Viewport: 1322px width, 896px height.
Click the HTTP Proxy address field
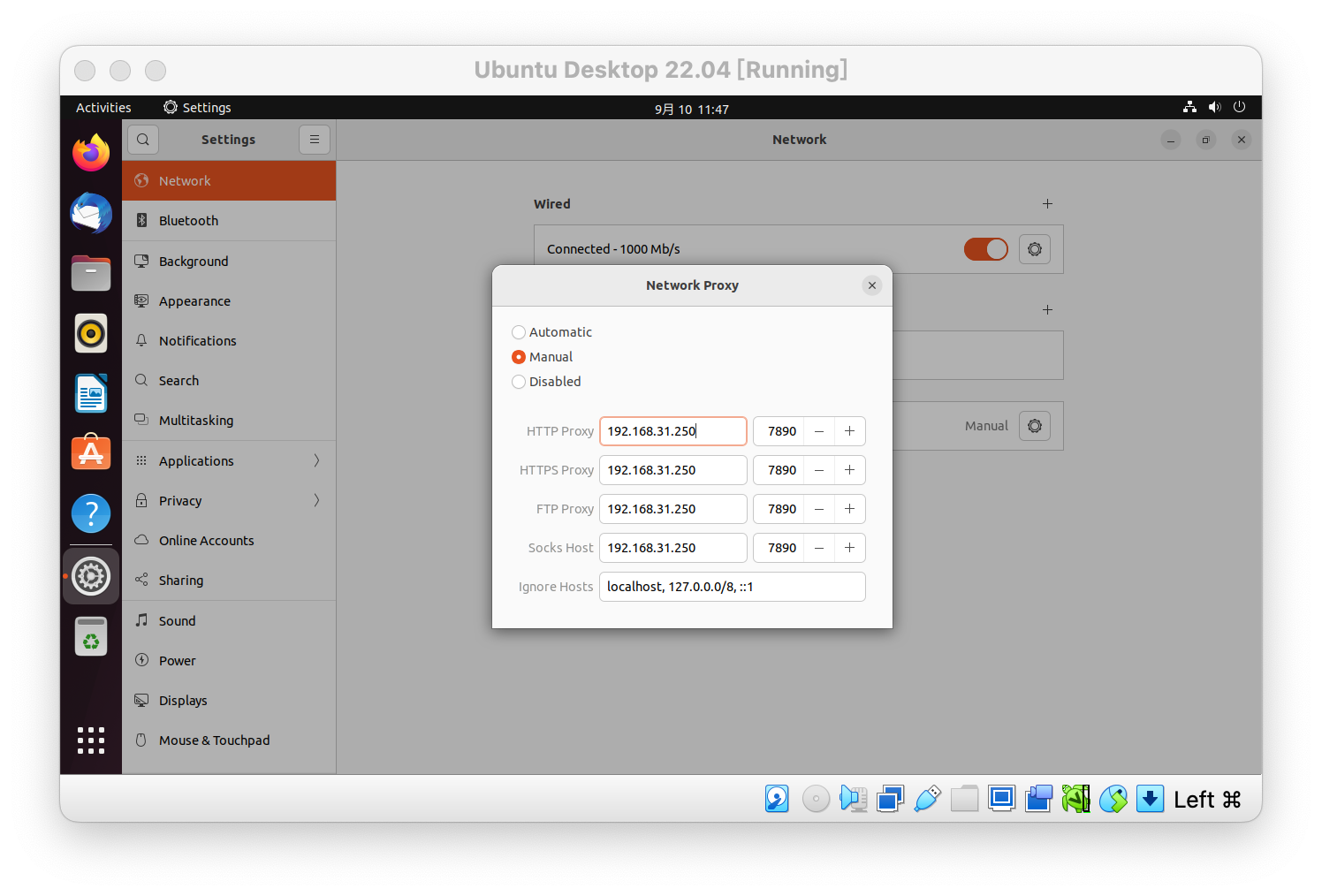(673, 431)
